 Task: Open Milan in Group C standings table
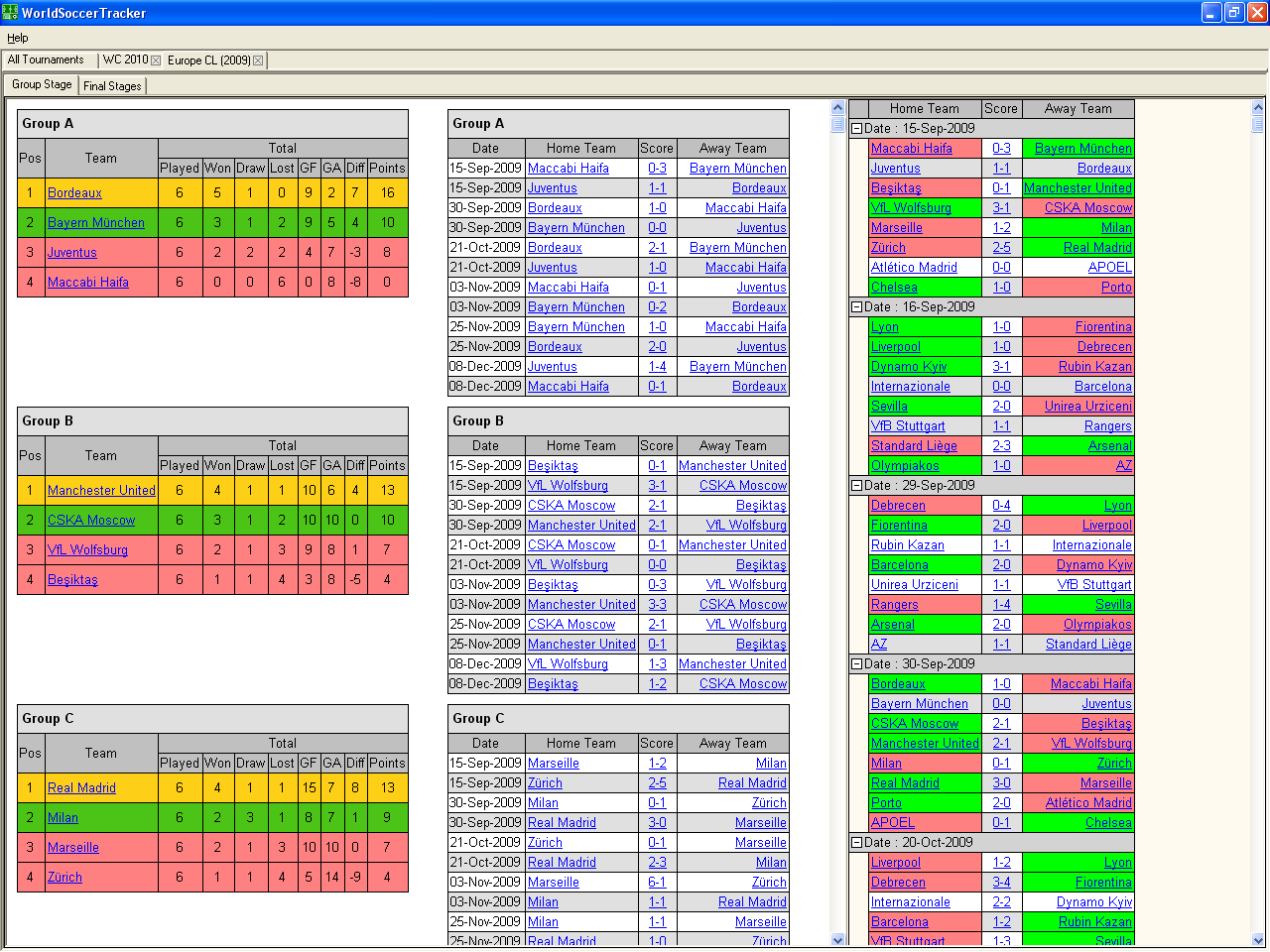[63, 818]
